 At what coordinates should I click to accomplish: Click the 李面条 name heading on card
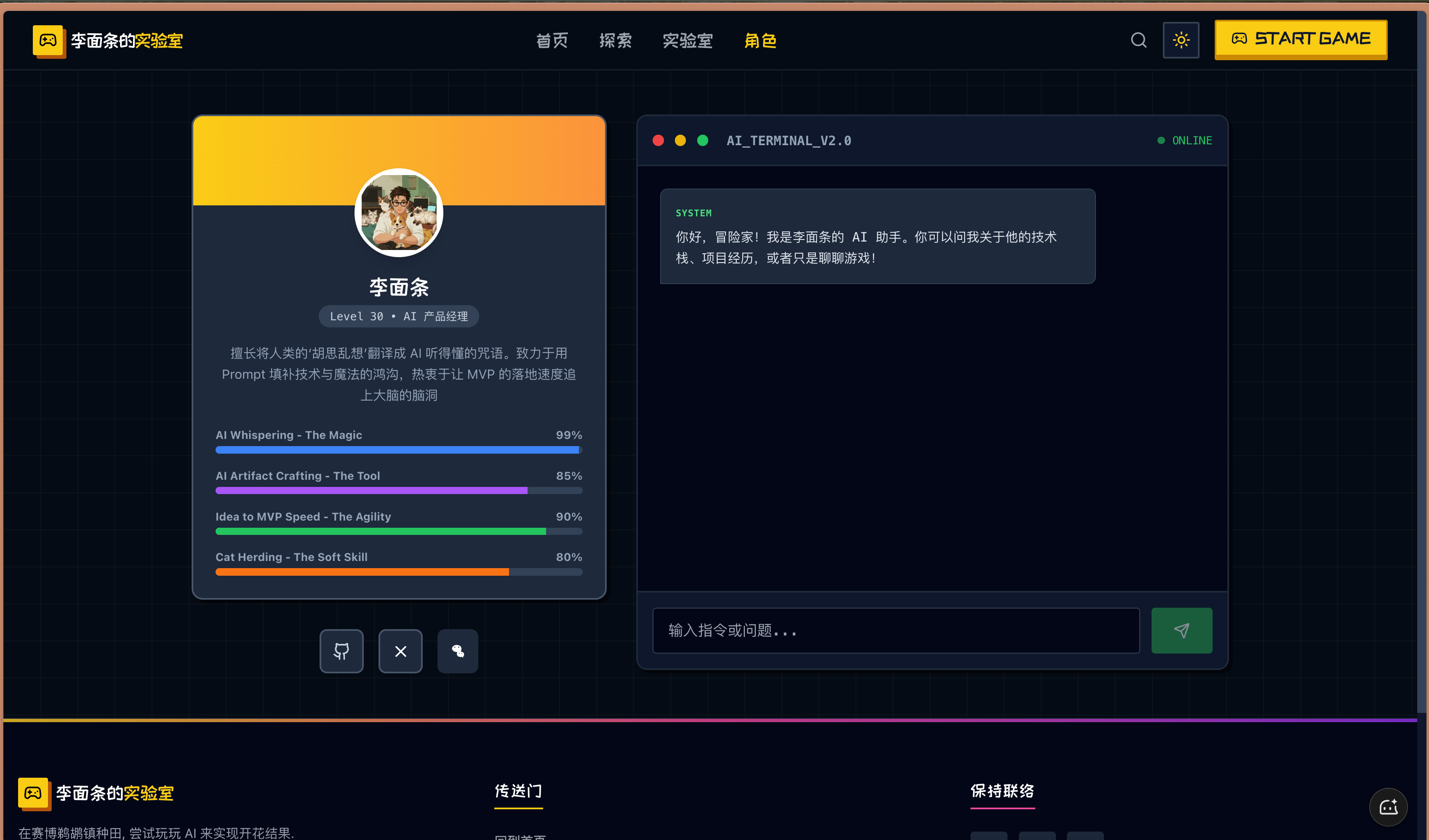[399, 287]
